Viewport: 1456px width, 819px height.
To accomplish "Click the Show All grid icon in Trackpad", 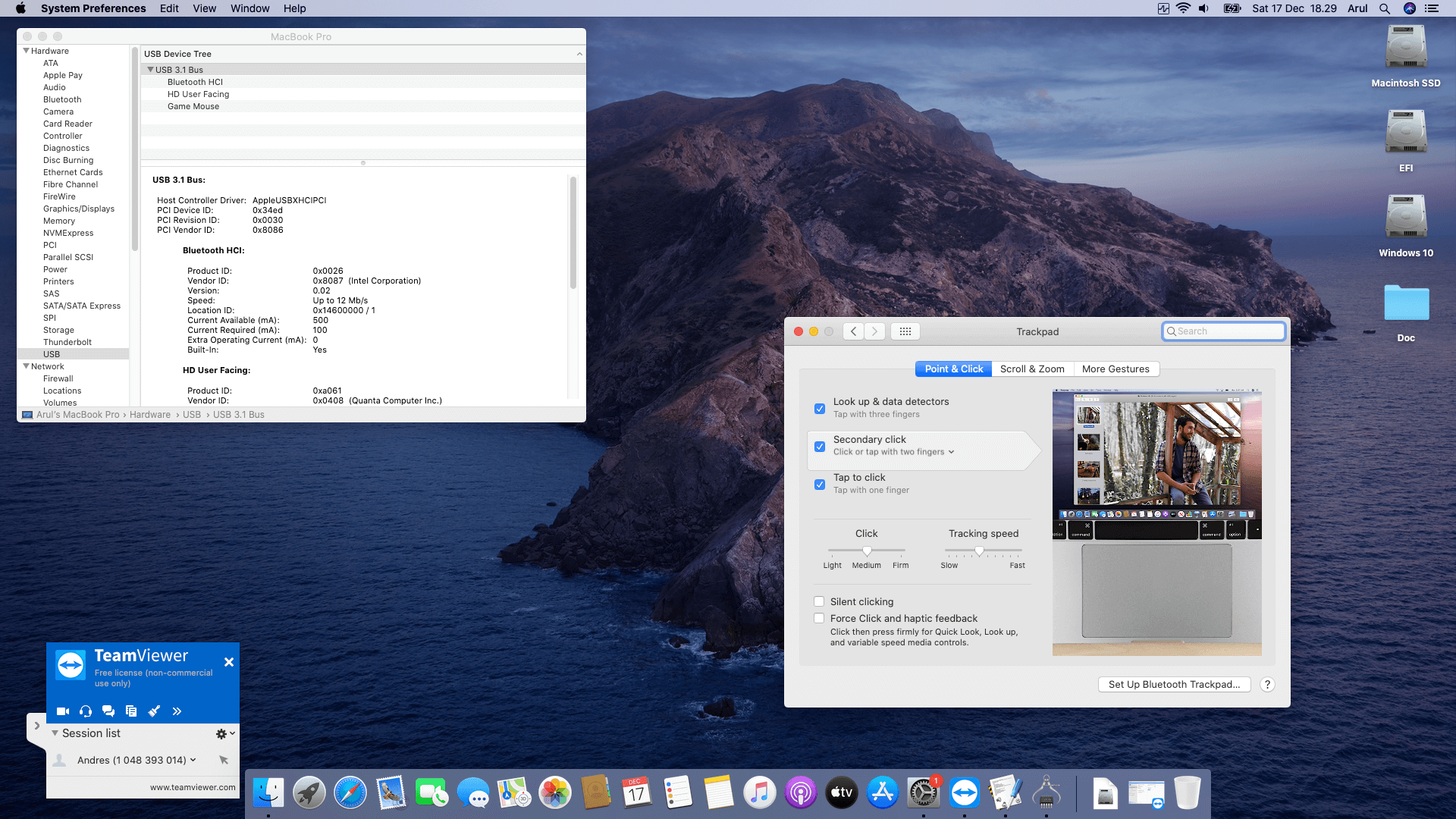I will click(905, 331).
